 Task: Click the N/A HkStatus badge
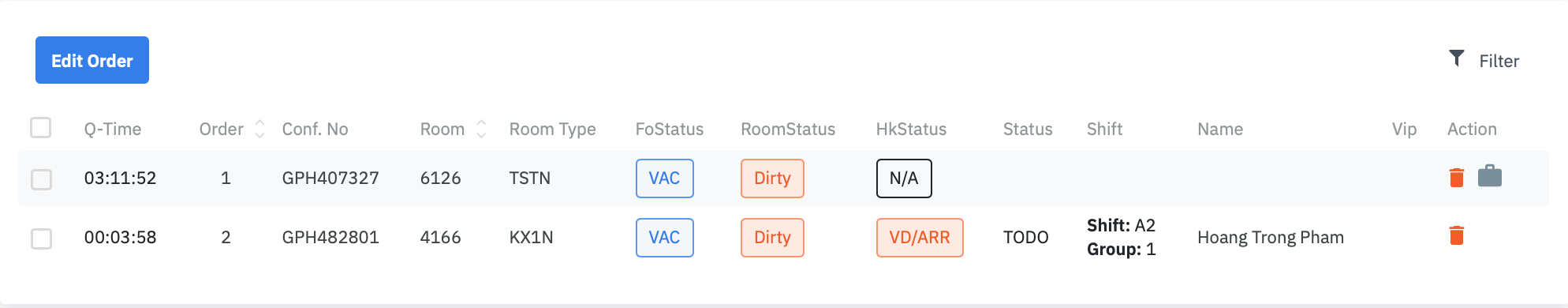click(904, 178)
